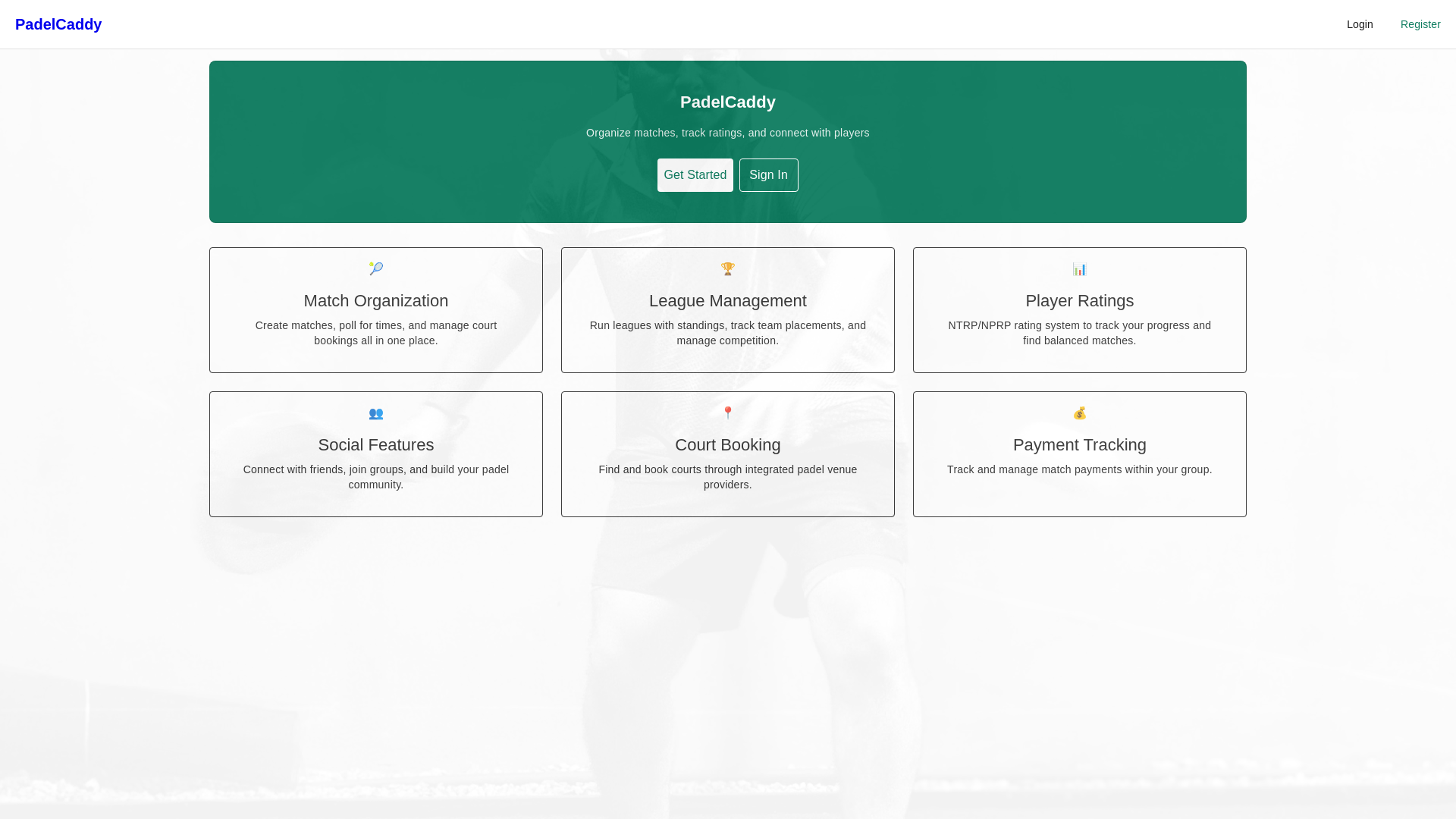
Task: Open the Register link
Action: coord(1420,24)
